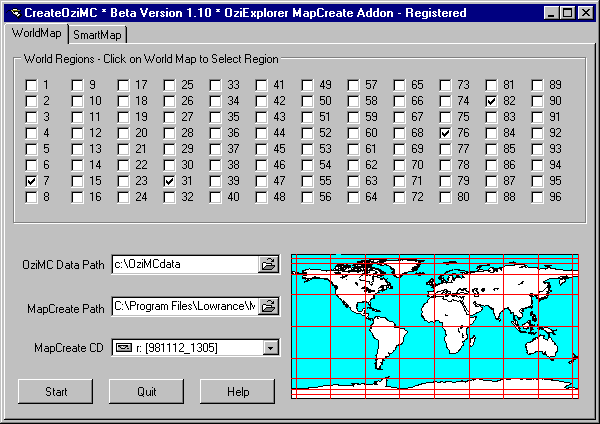Click the OziMC Data Path browse folder icon

coord(268,265)
